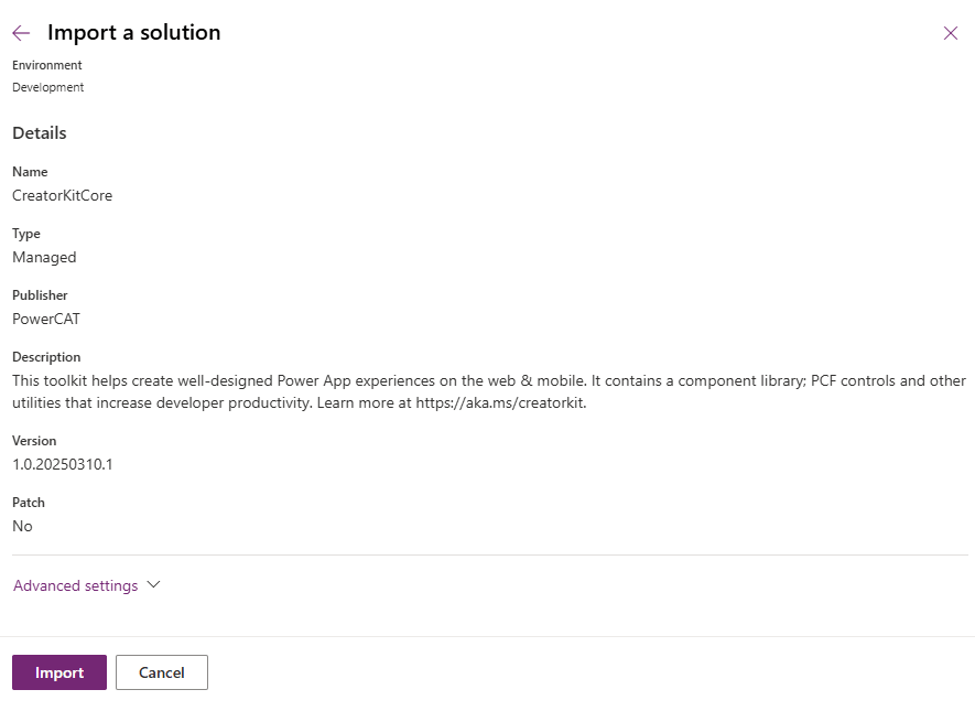The image size is (975, 711).
Task: Select the CreatorKitCore name value
Action: pos(62,195)
